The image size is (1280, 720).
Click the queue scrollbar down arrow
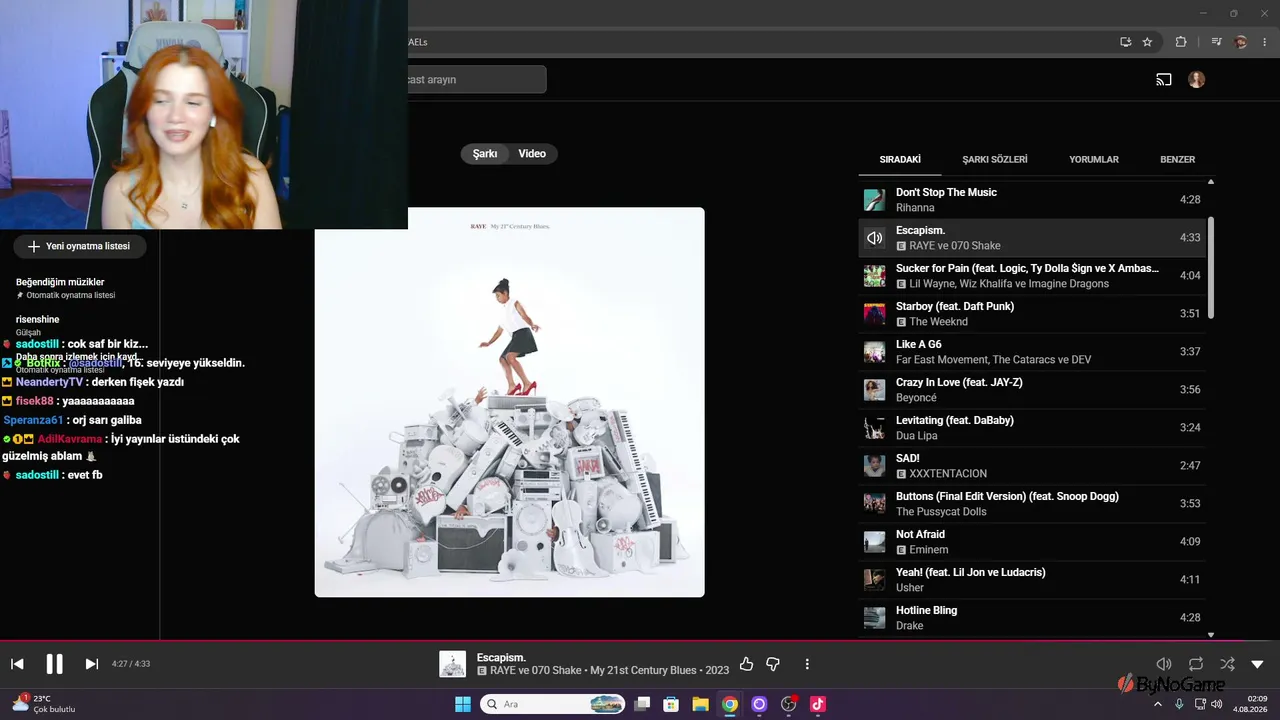pyautogui.click(x=1211, y=634)
